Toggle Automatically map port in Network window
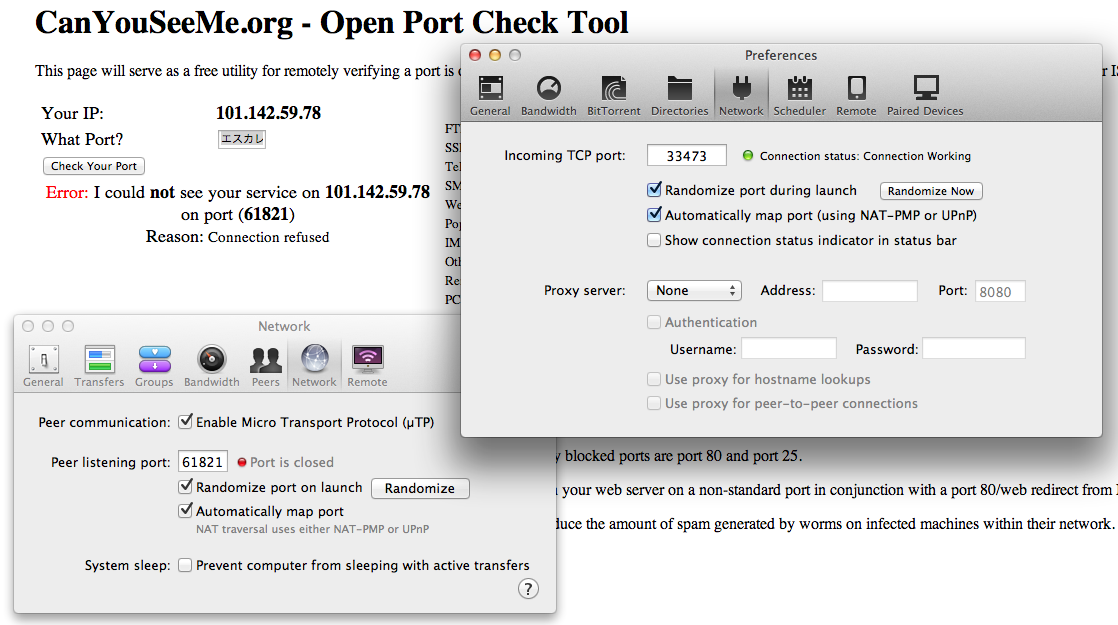The image size is (1118, 625). point(185,511)
